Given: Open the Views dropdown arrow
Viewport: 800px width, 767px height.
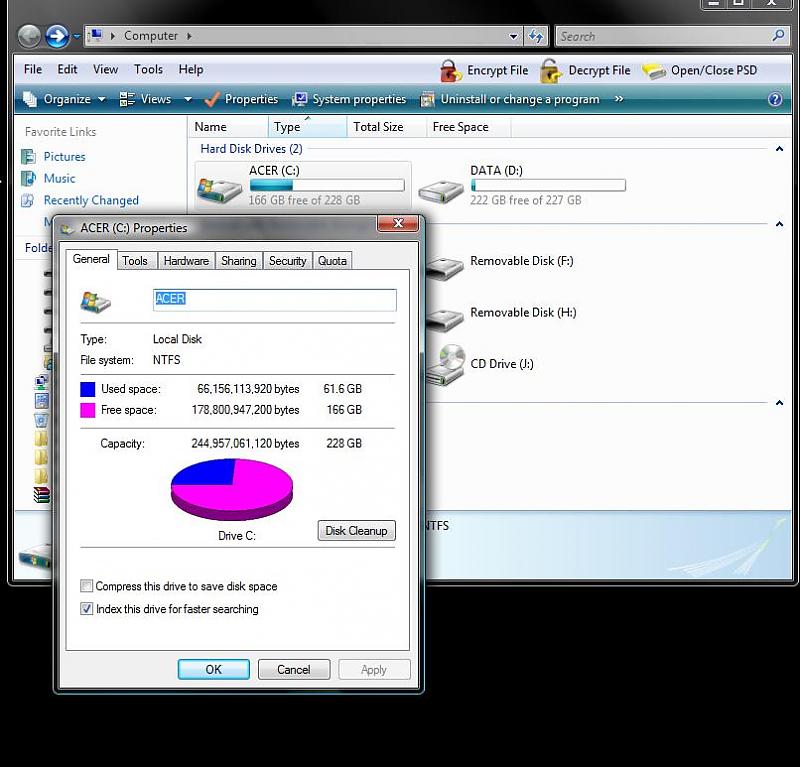Looking at the screenshot, I should (x=188, y=99).
